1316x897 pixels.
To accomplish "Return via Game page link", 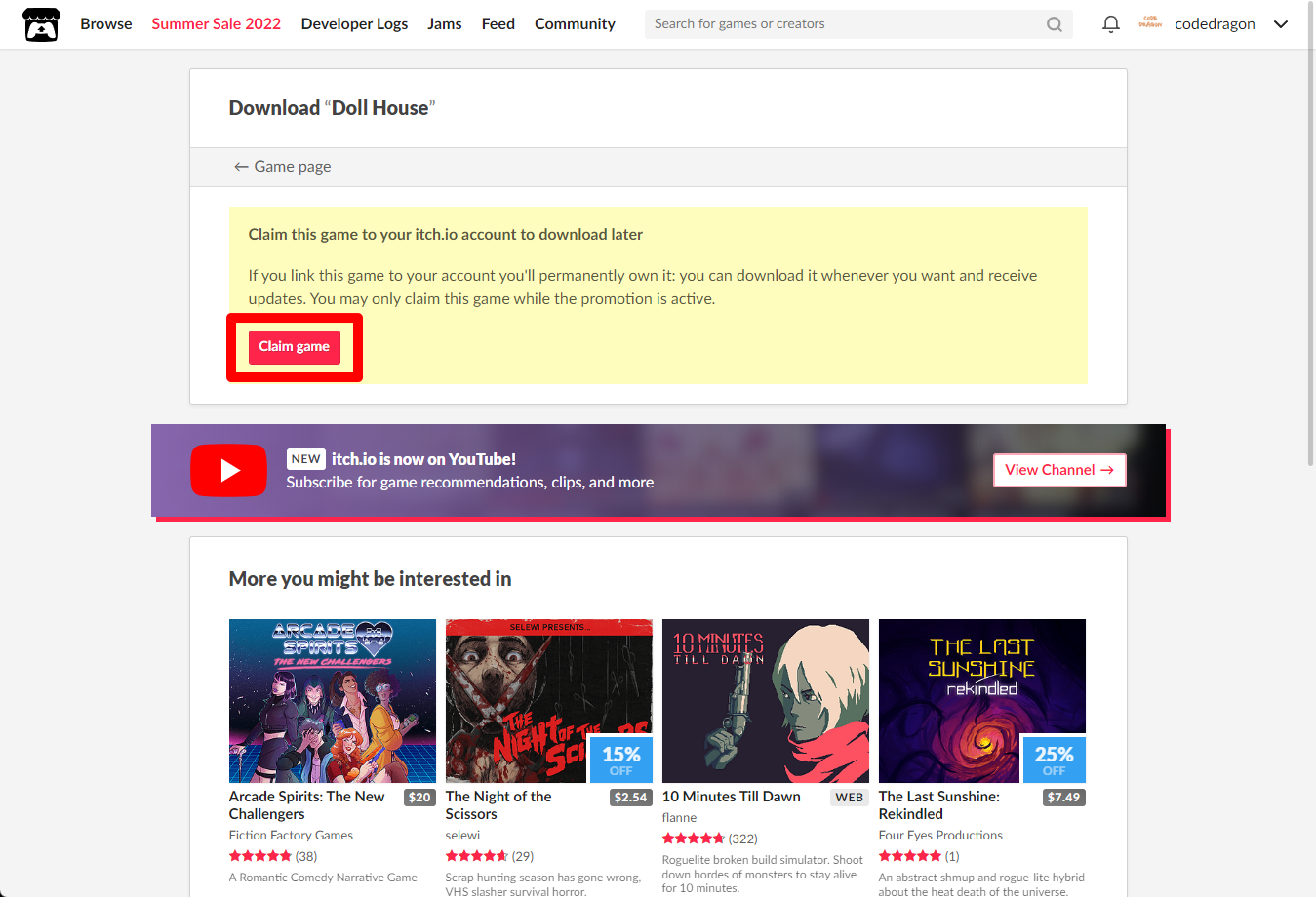I will (282, 167).
